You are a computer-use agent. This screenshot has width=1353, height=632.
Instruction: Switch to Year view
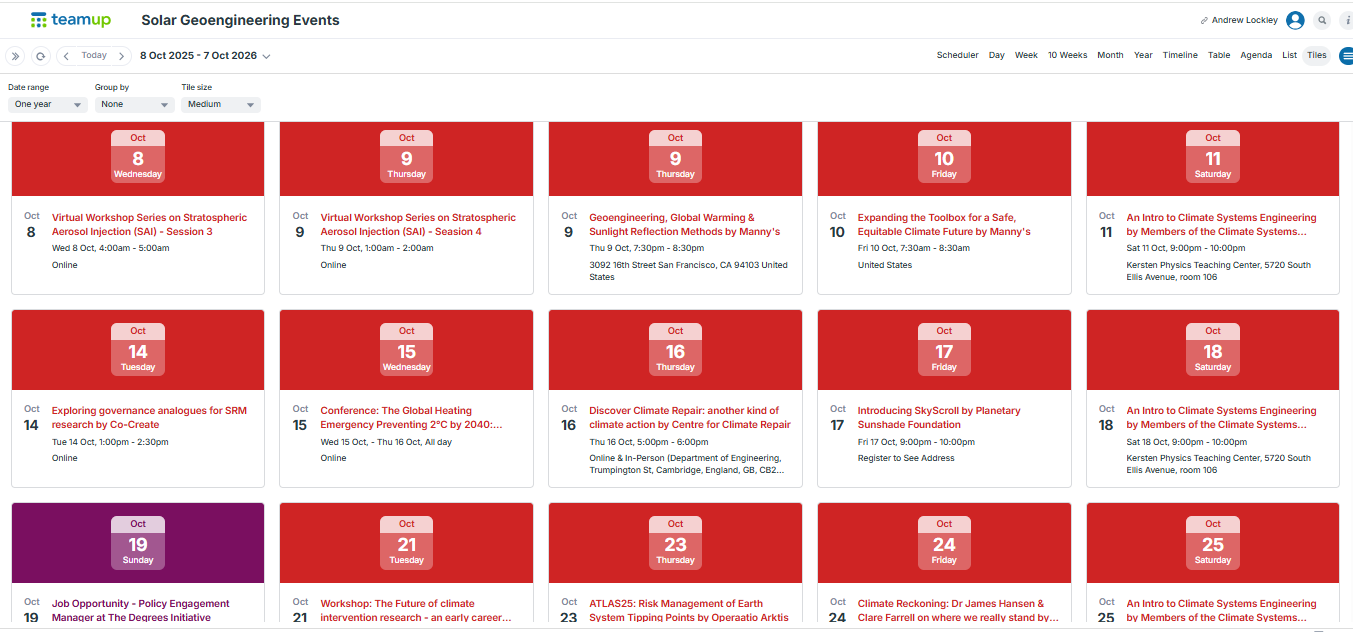(x=1143, y=56)
